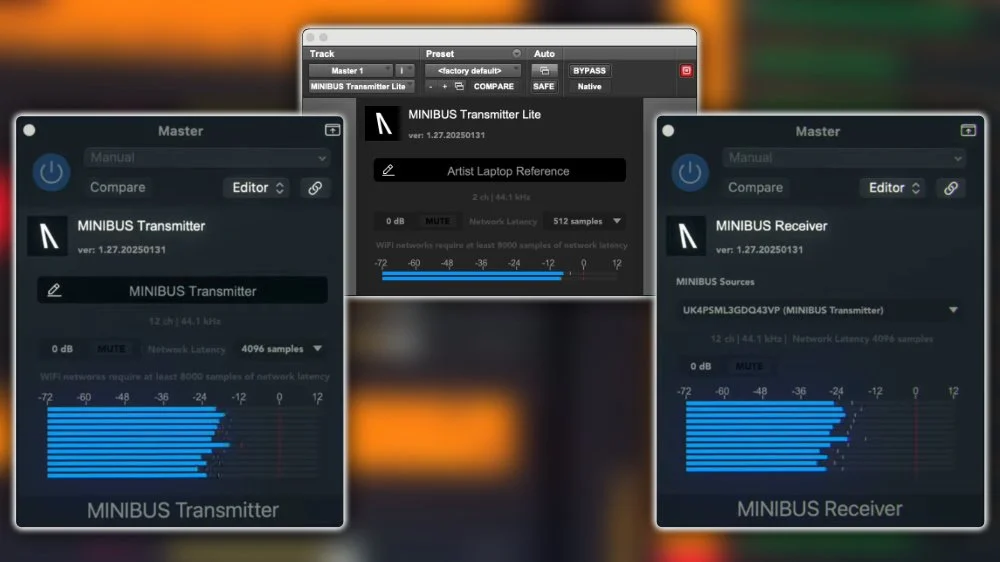Click the level meter bars in the Transmitter window
1000x562 pixels.
click(184, 442)
